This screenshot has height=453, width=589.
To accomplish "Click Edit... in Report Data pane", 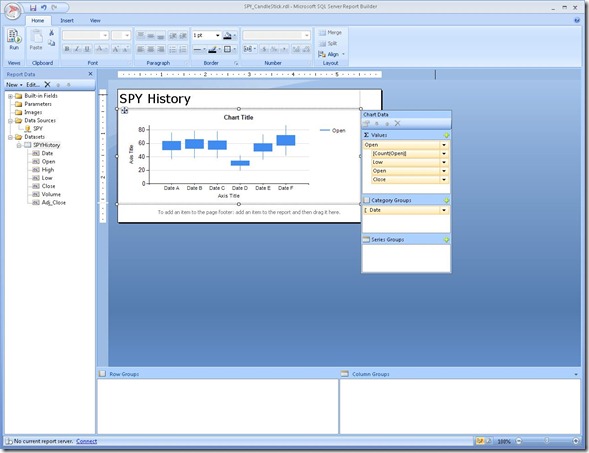I will pos(33,85).
